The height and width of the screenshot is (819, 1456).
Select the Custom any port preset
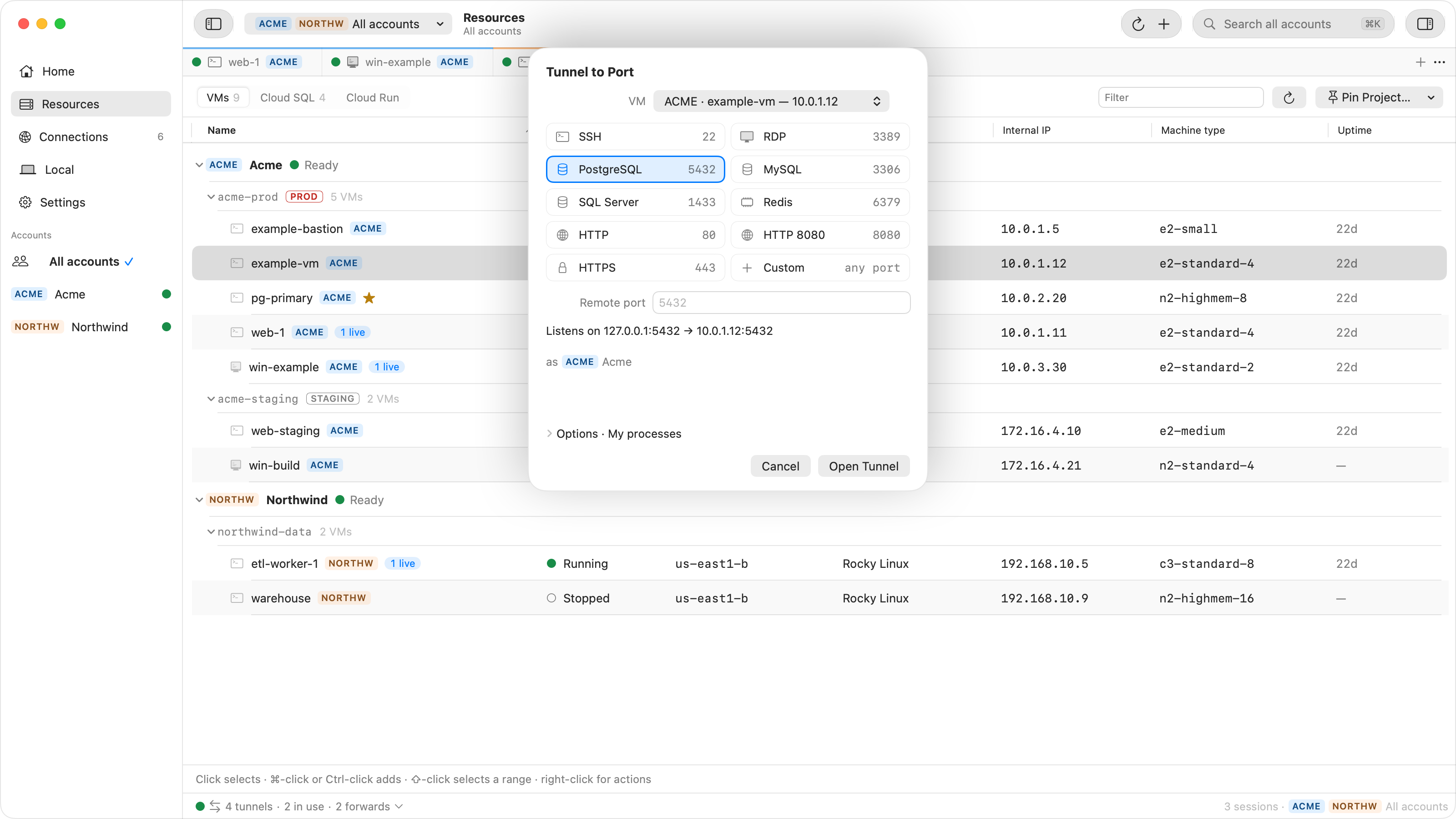pos(820,268)
